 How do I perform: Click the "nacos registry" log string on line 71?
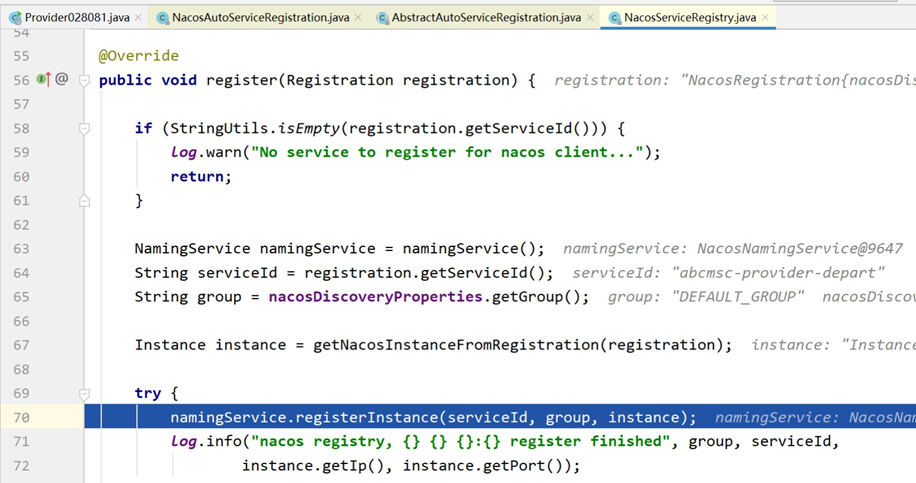tap(460, 442)
